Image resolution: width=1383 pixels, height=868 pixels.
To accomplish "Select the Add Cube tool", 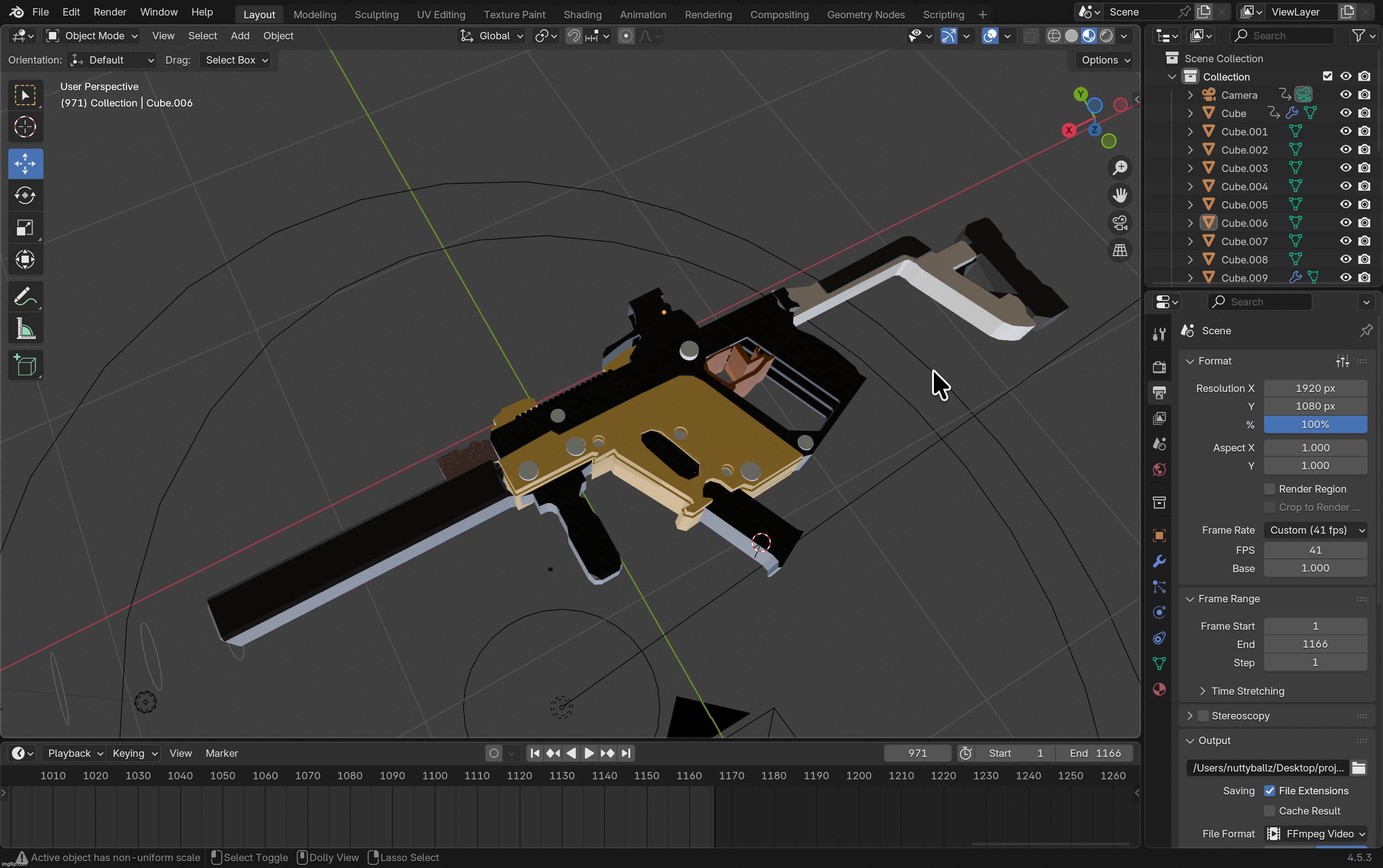I will [25, 366].
